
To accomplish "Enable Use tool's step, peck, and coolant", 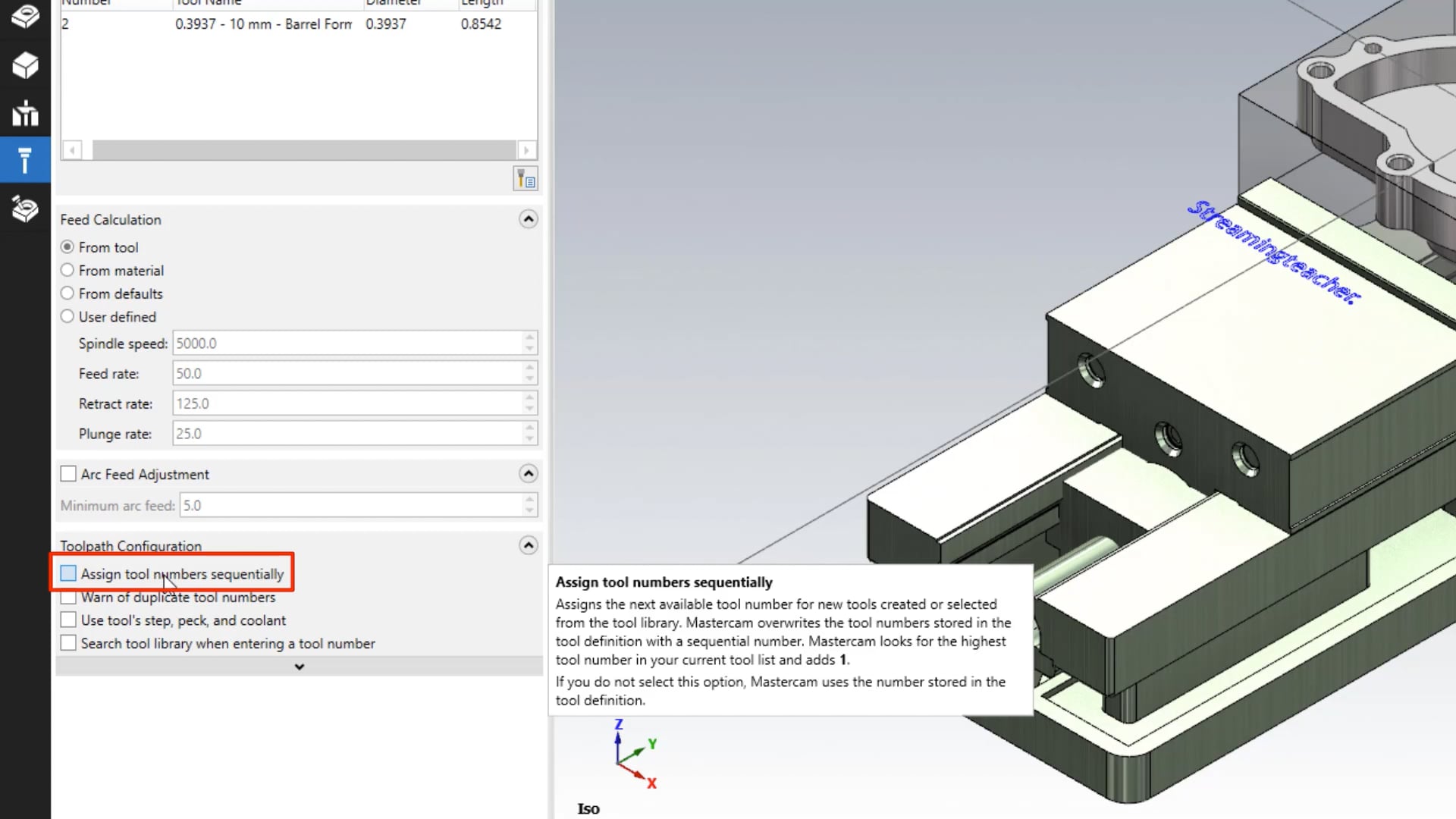I will click(67, 620).
